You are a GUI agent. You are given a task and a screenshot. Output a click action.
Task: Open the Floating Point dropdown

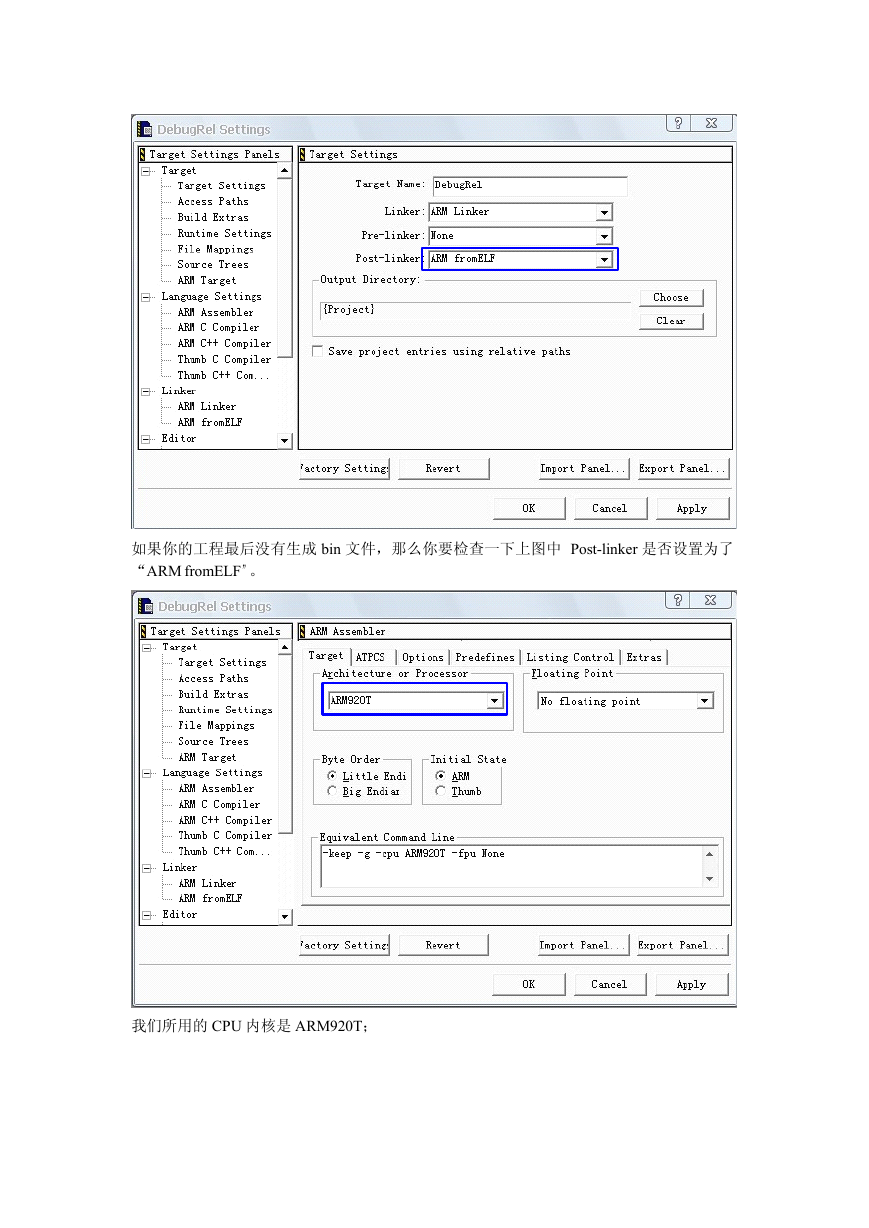(x=705, y=701)
